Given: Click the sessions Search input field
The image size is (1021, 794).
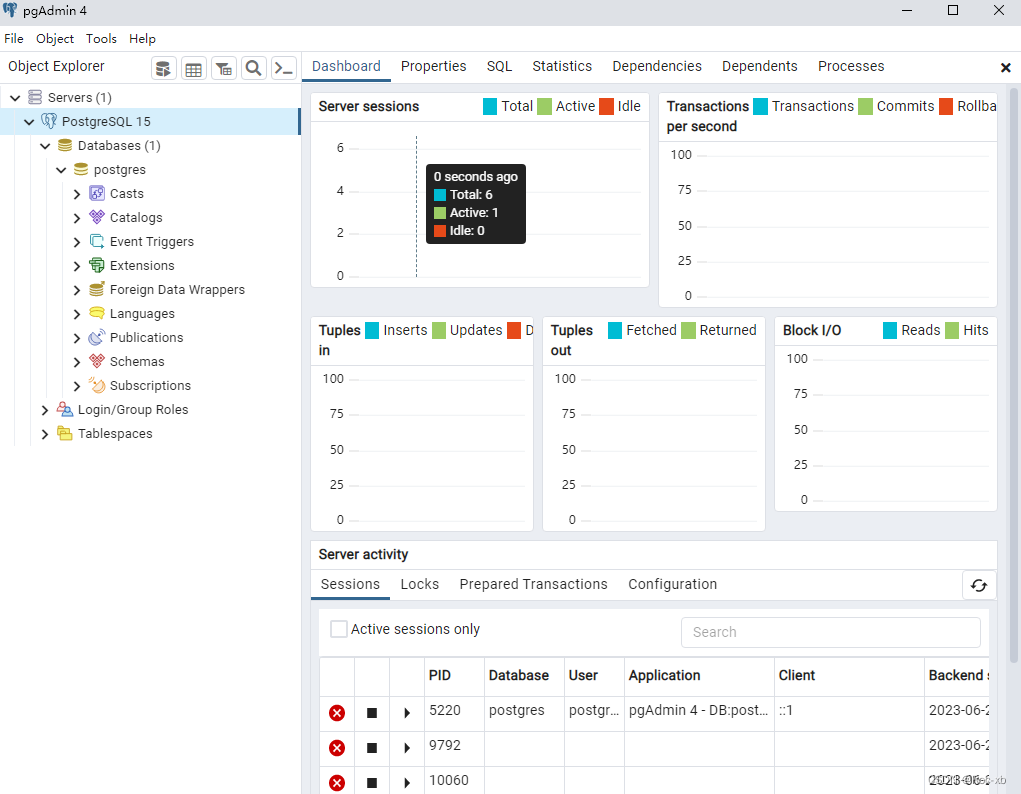Looking at the screenshot, I should (831, 632).
